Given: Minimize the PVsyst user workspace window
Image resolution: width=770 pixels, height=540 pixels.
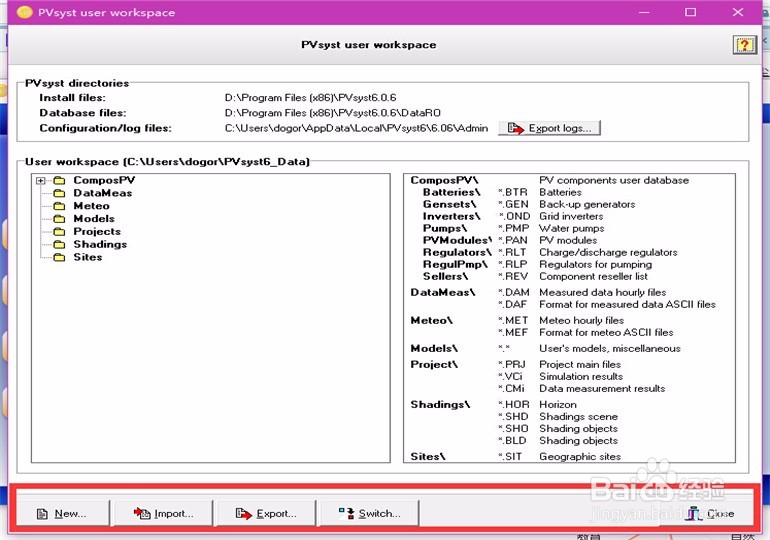Looking at the screenshot, I should click(644, 12).
